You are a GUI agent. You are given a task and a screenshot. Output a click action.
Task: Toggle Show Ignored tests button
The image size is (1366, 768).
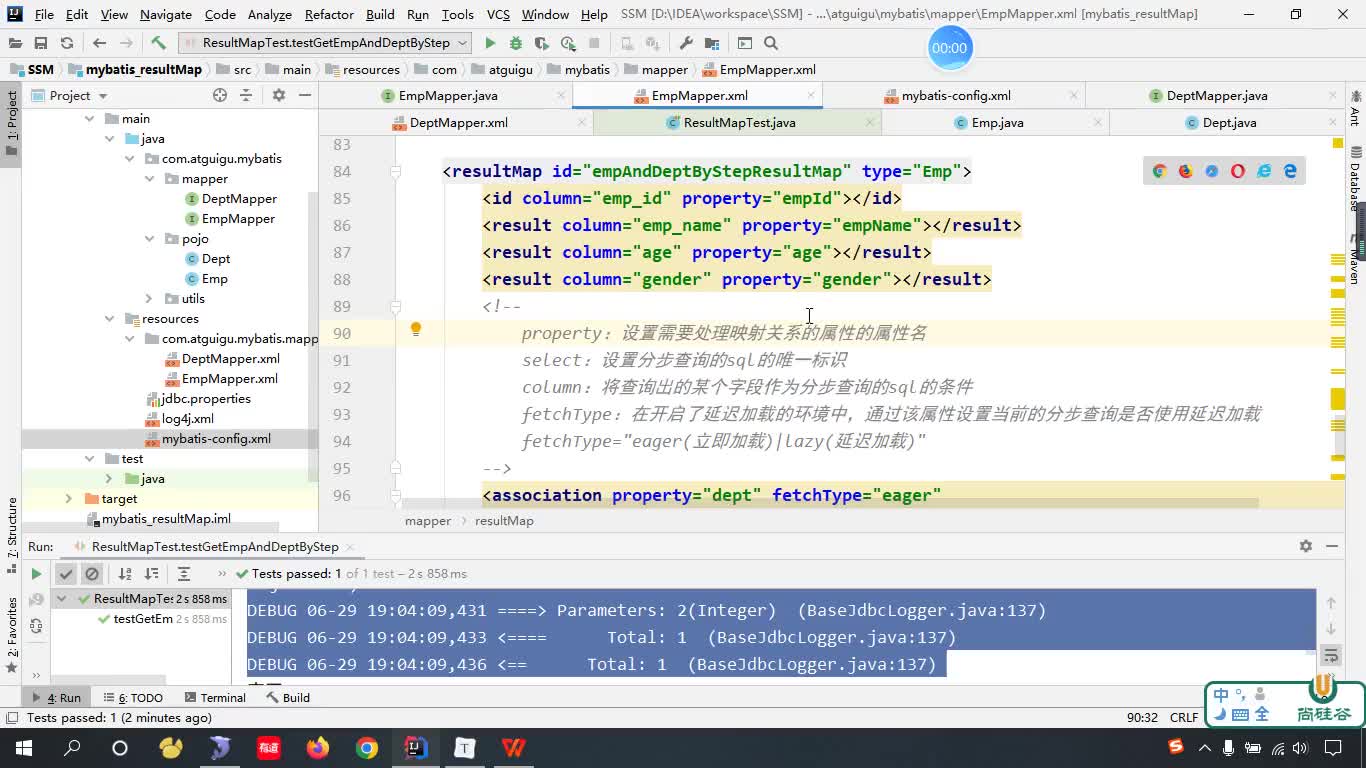(x=92, y=574)
